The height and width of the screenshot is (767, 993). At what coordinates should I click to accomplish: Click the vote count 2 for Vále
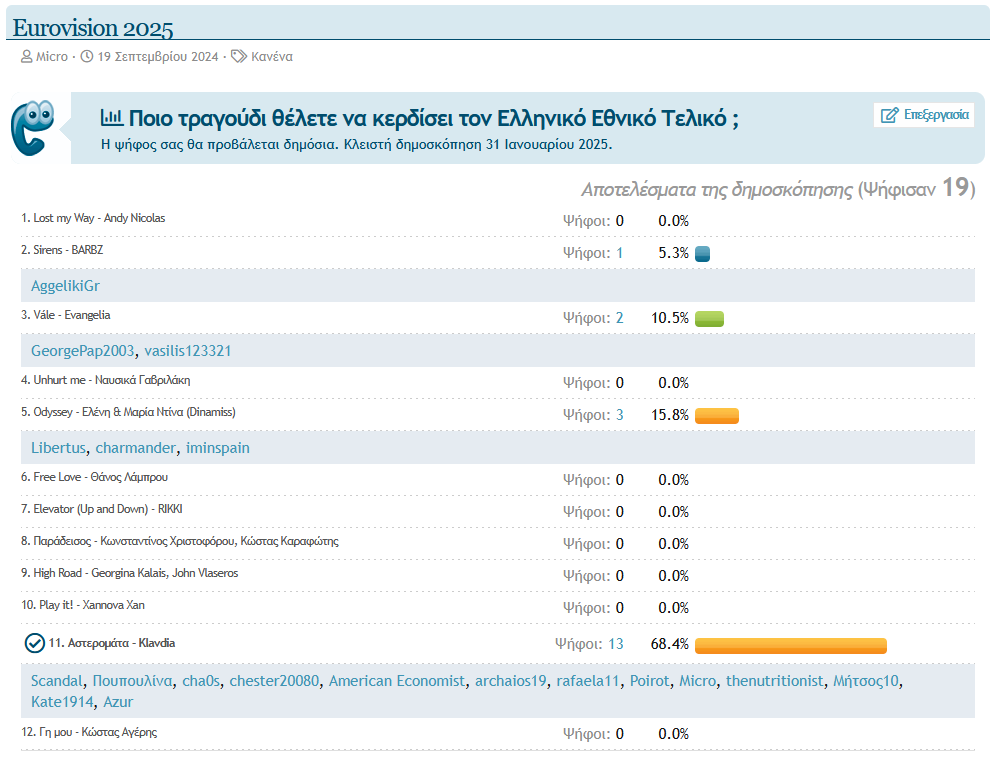pos(619,318)
